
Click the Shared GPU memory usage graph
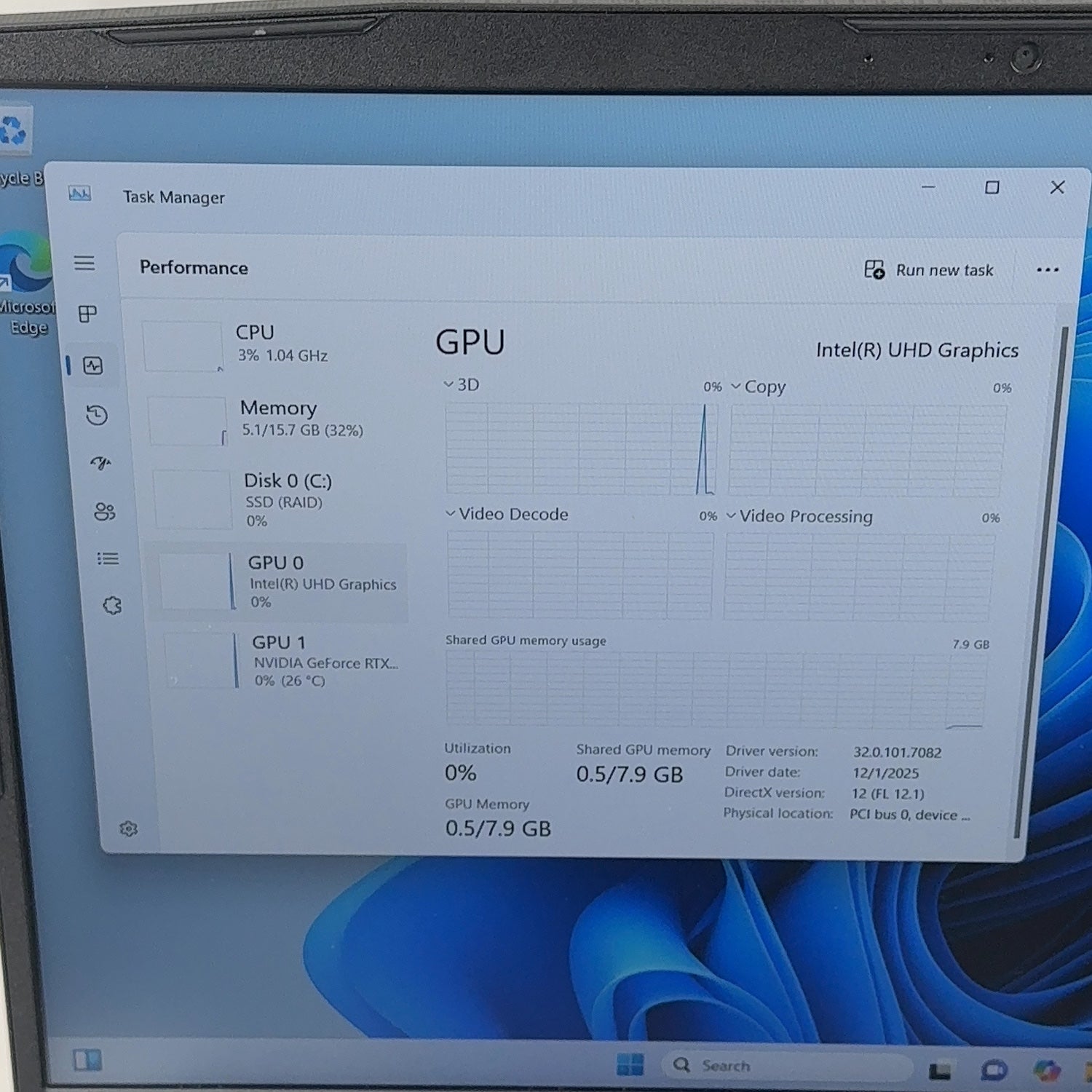point(716,689)
